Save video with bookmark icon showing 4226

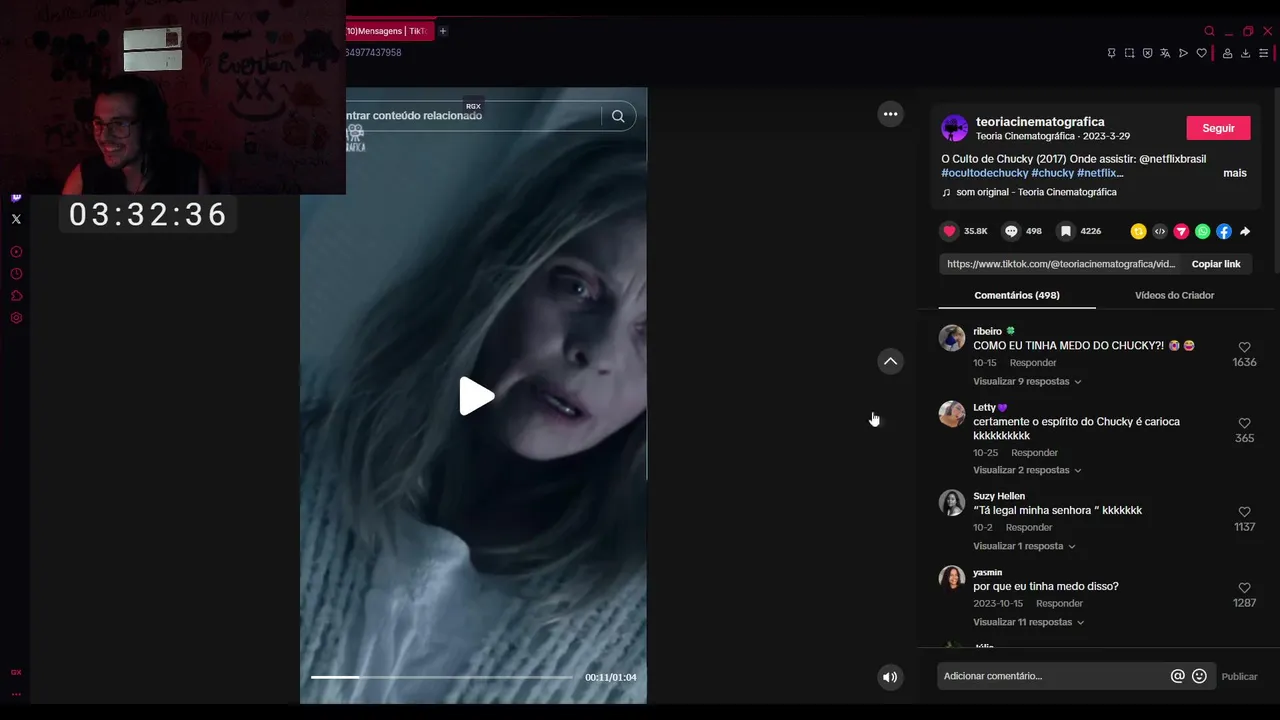1066,231
